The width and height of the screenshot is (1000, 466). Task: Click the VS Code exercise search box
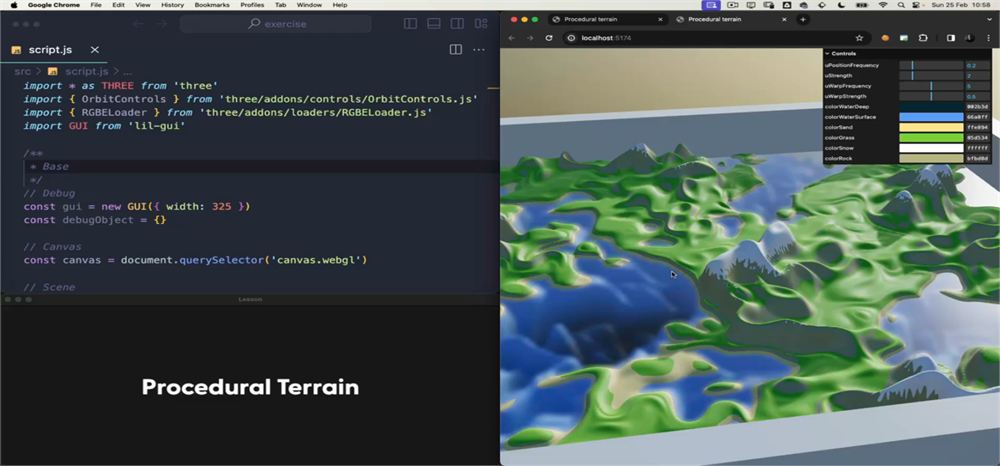click(x=276, y=24)
